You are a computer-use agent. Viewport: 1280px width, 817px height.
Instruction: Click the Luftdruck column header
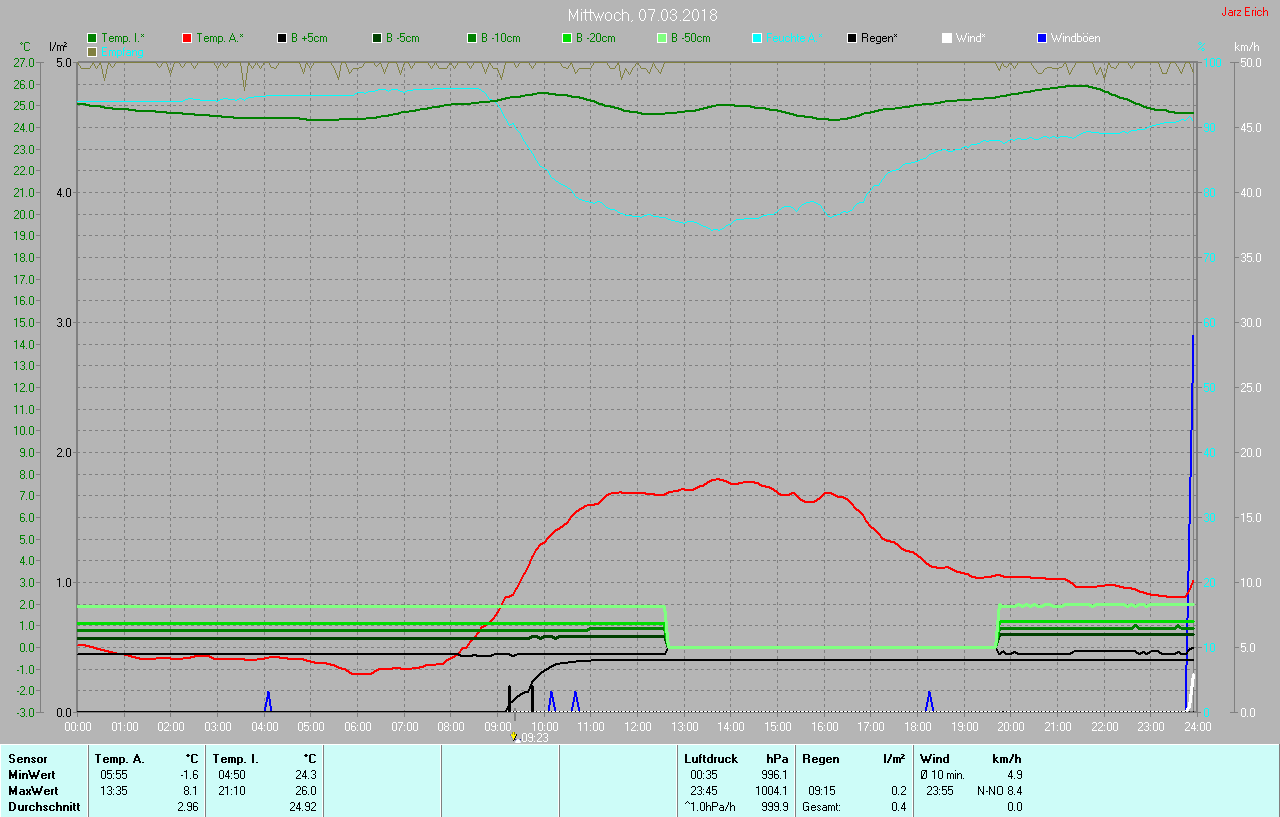click(x=712, y=759)
